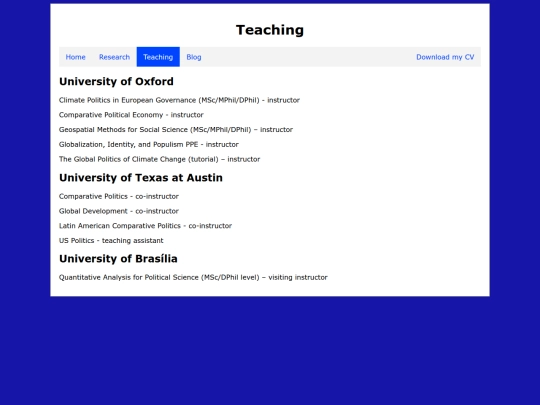Select Comparative Politics - co-instructor line

pos(119,196)
